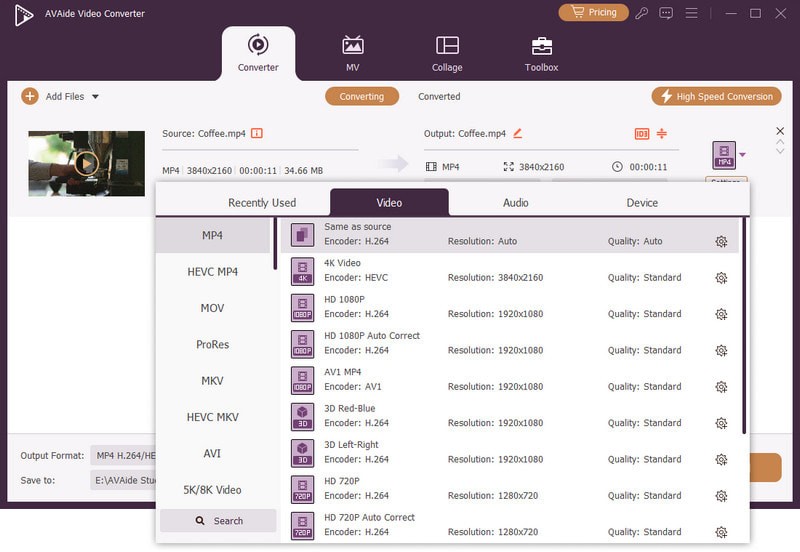Select the HD 720P preset
Screen dimensions: 800x552
pyautogui.click(x=510, y=488)
